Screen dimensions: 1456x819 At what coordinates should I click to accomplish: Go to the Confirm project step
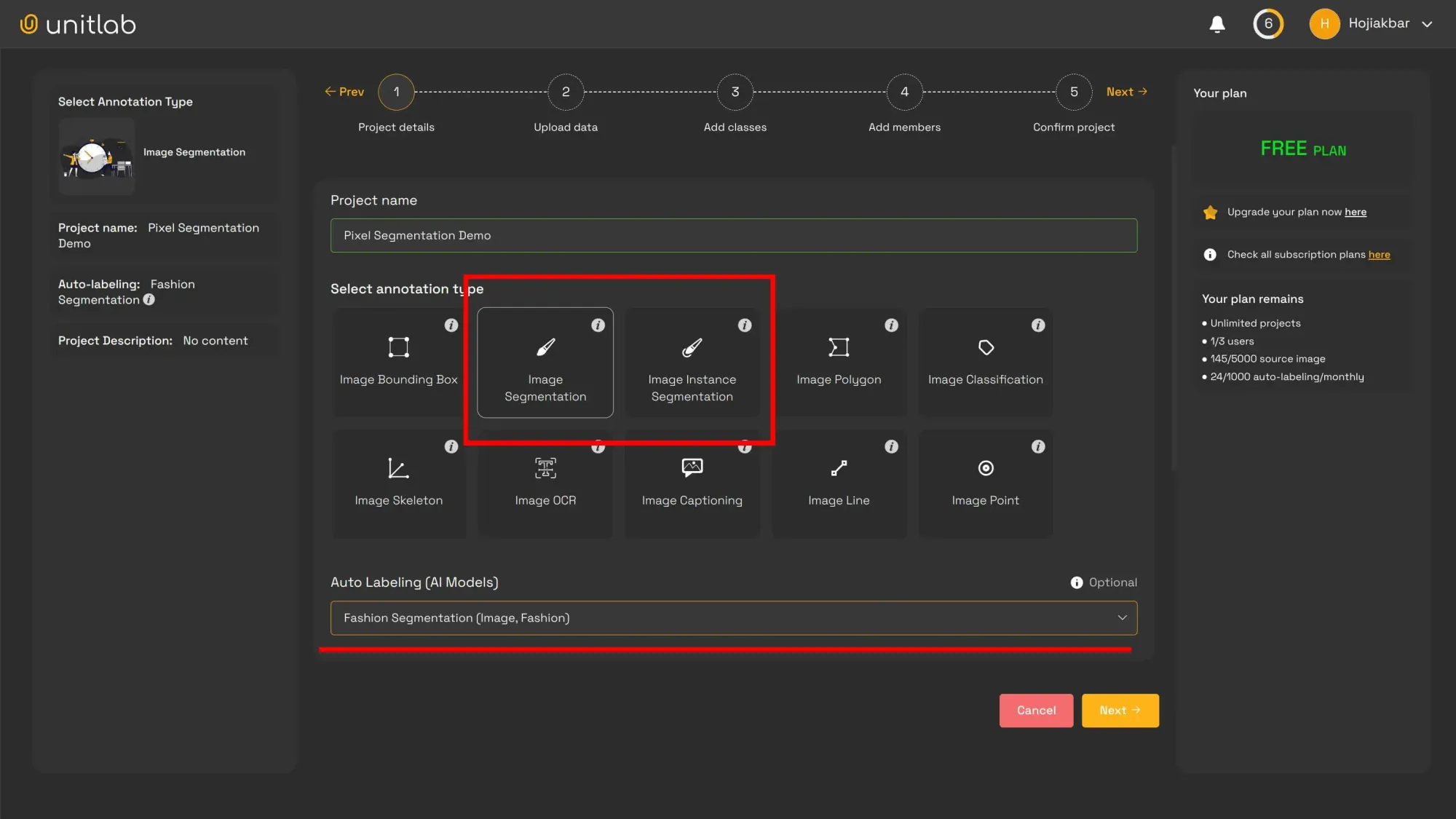point(1073,92)
